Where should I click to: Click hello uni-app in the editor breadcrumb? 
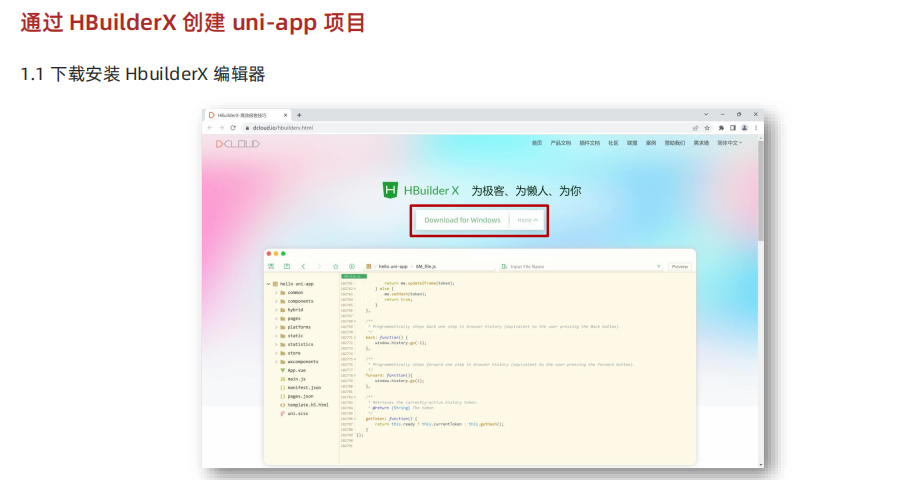[x=393, y=267]
